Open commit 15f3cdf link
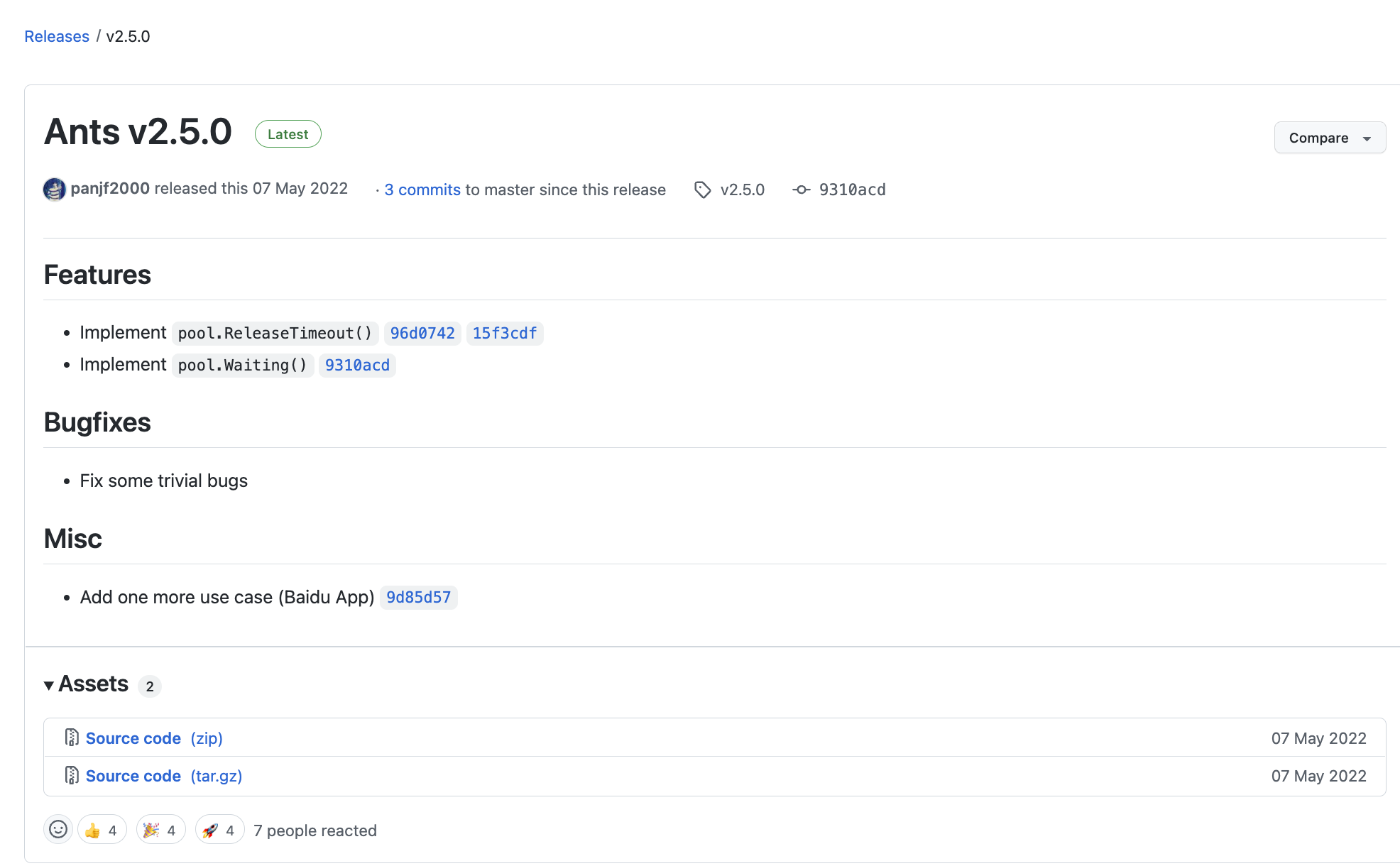 pyautogui.click(x=505, y=333)
